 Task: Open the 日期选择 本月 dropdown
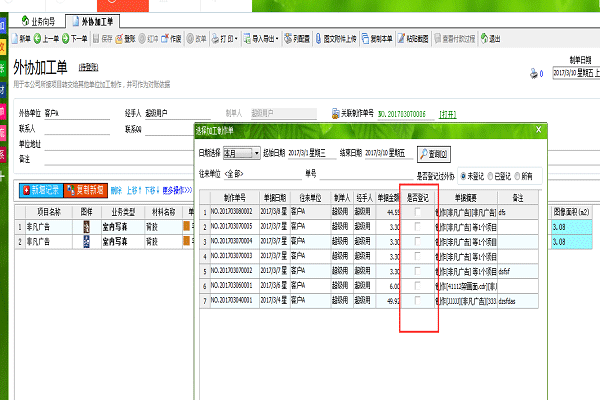click(x=257, y=153)
